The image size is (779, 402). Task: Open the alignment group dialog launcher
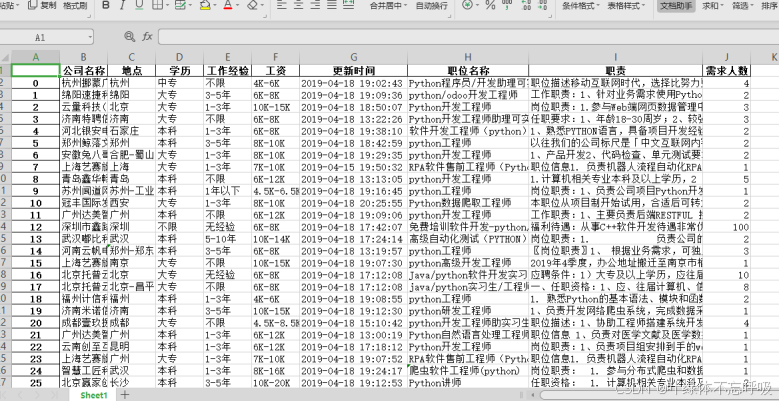[x=449, y=16]
